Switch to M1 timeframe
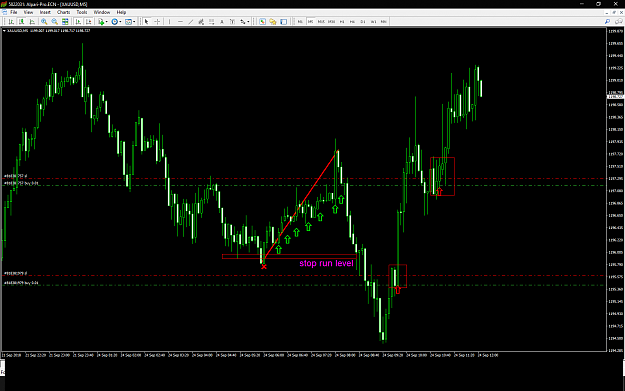The width and height of the screenshot is (625, 391). [x=300, y=22]
